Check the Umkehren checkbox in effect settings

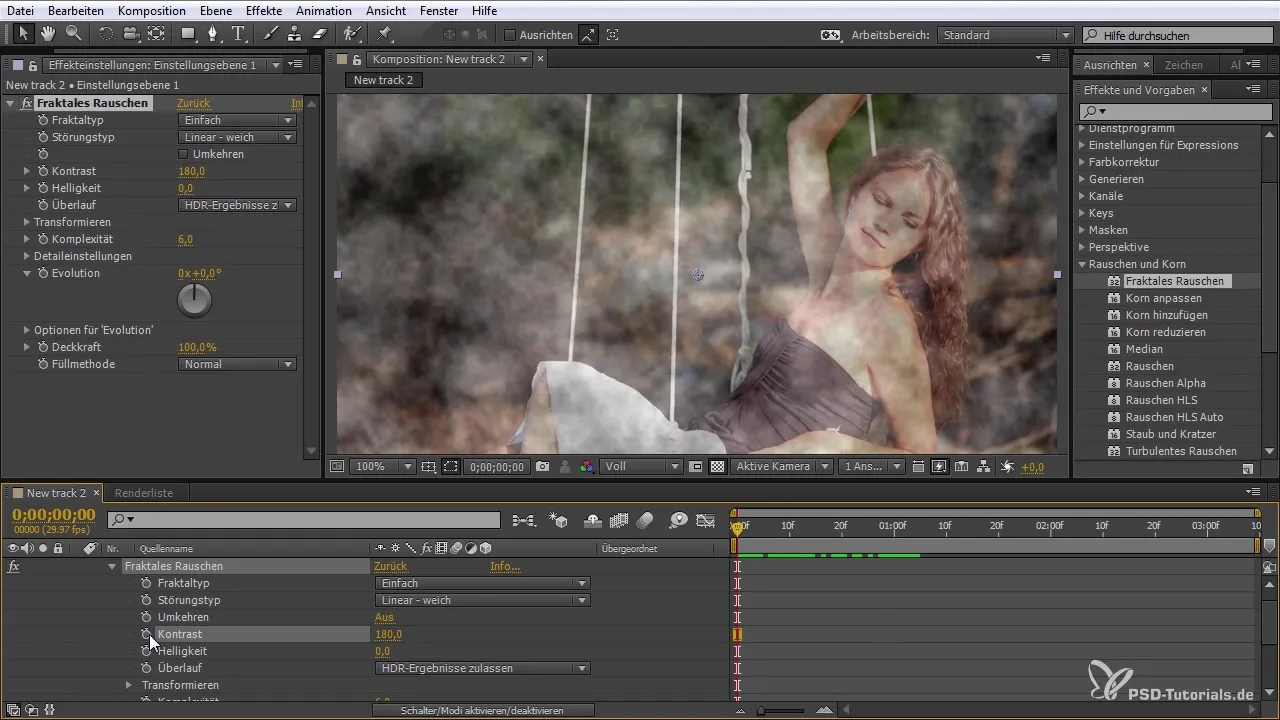tap(183, 154)
